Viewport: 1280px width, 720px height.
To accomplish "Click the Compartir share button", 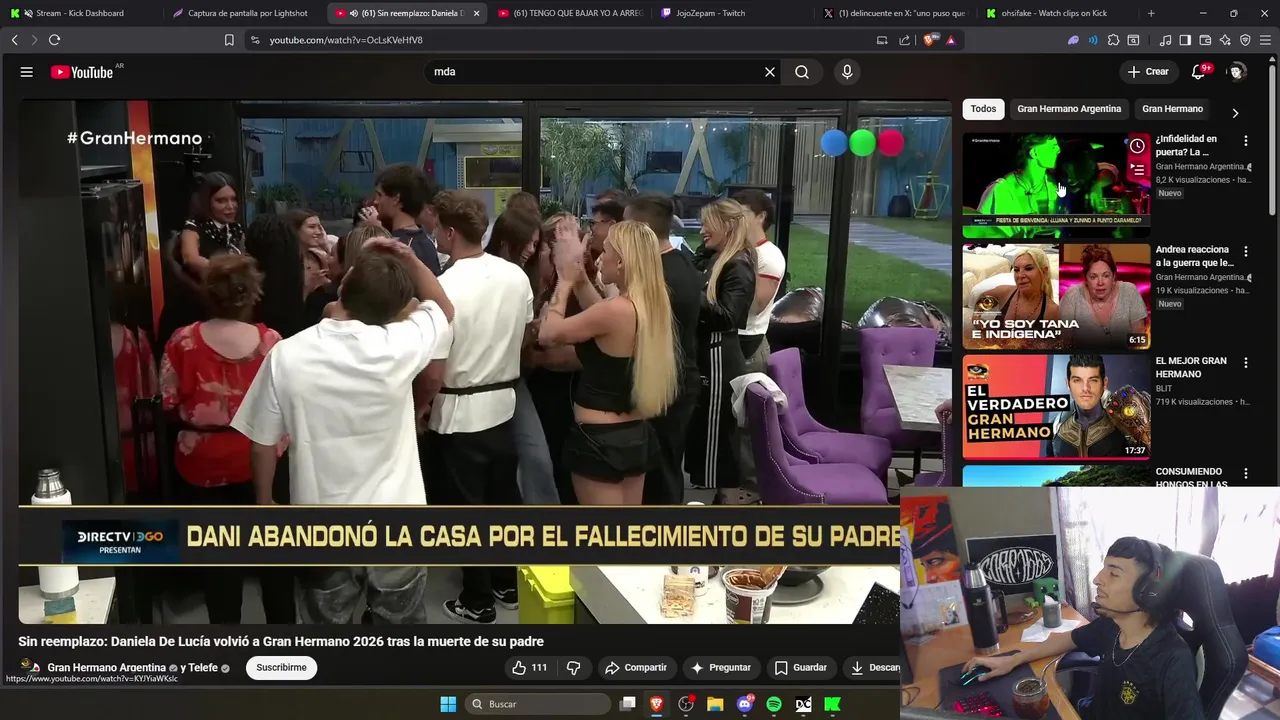I will pyautogui.click(x=636, y=668).
